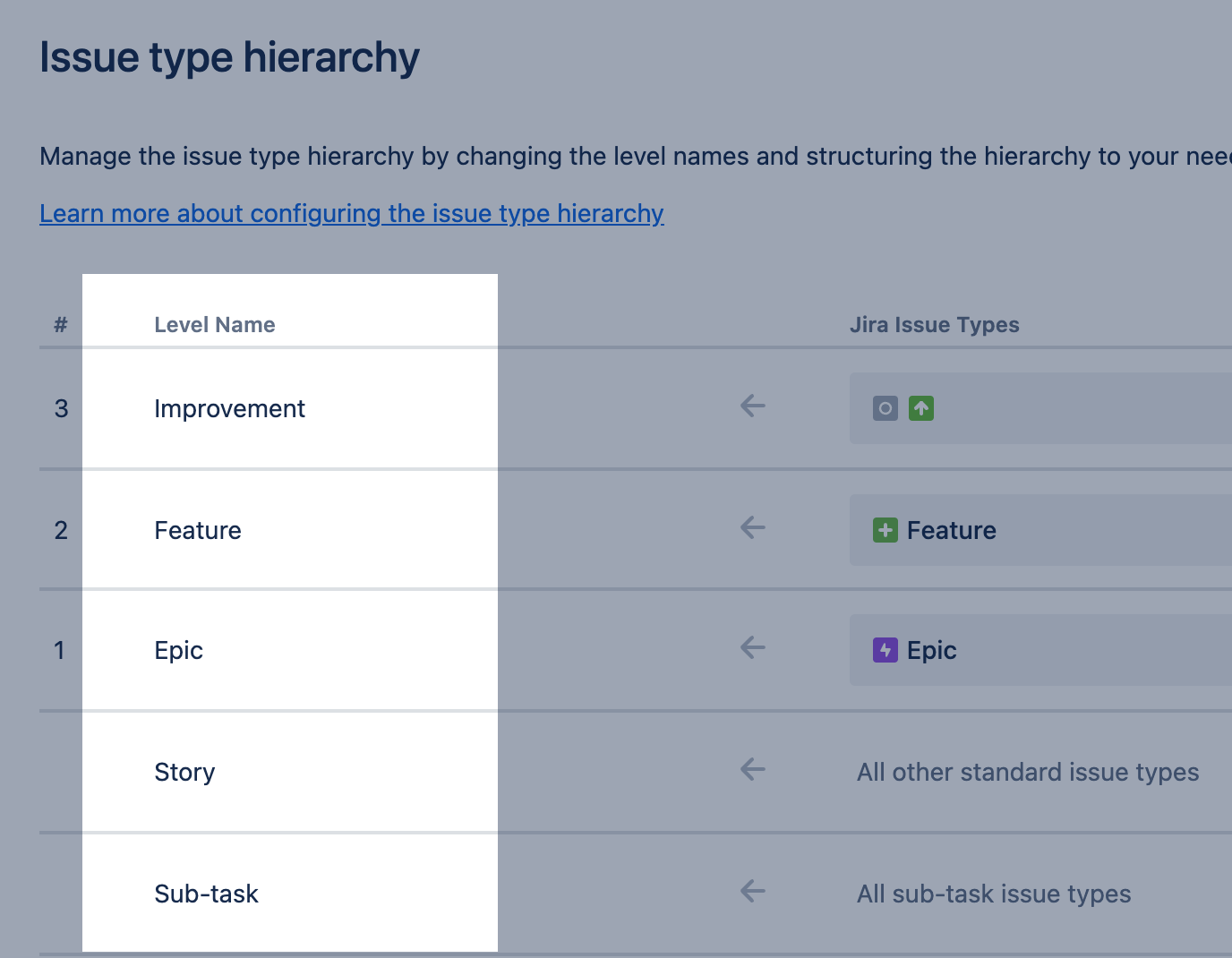Click the left arrow in the Feature row

tap(753, 528)
